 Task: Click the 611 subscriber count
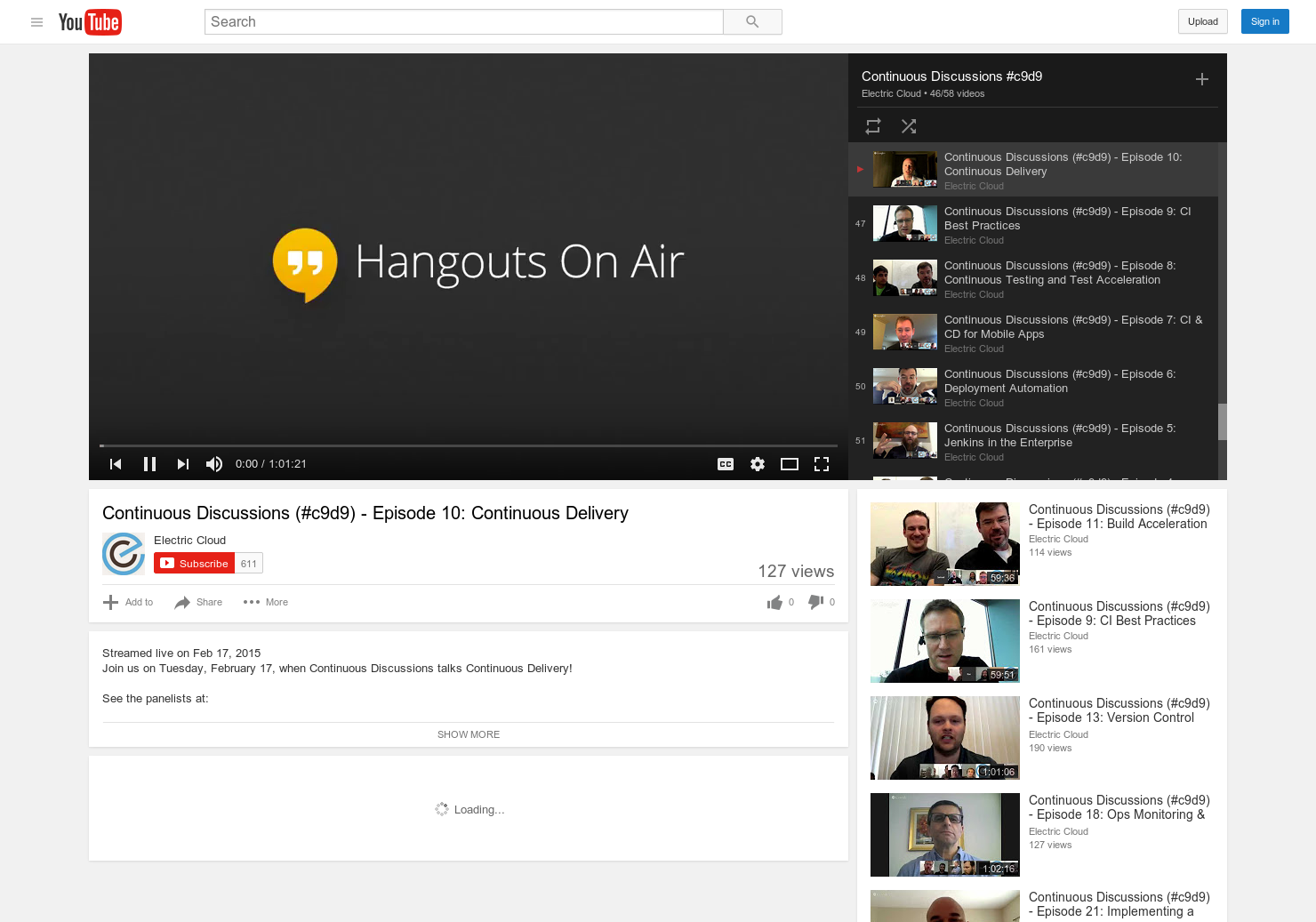[249, 563]
